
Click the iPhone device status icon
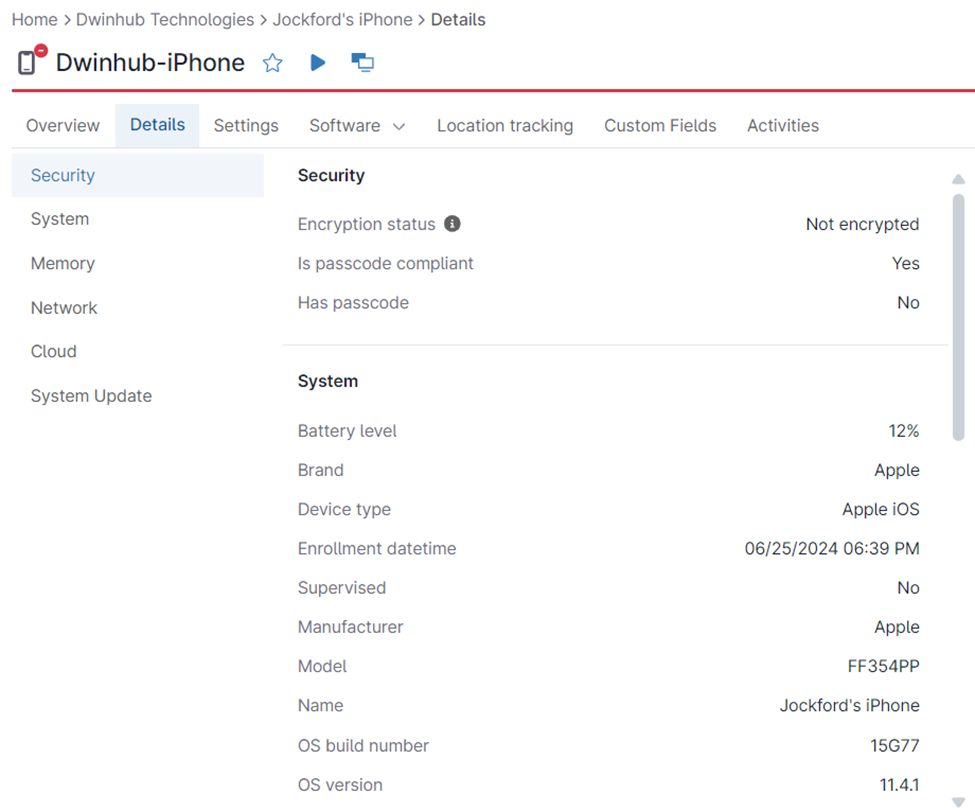29,61
